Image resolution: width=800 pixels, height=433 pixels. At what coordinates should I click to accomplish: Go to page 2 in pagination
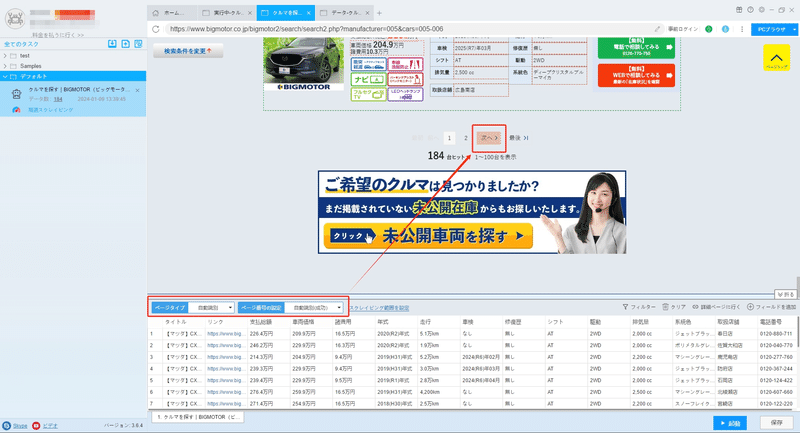pyautogui.click(x=466, y=138)
